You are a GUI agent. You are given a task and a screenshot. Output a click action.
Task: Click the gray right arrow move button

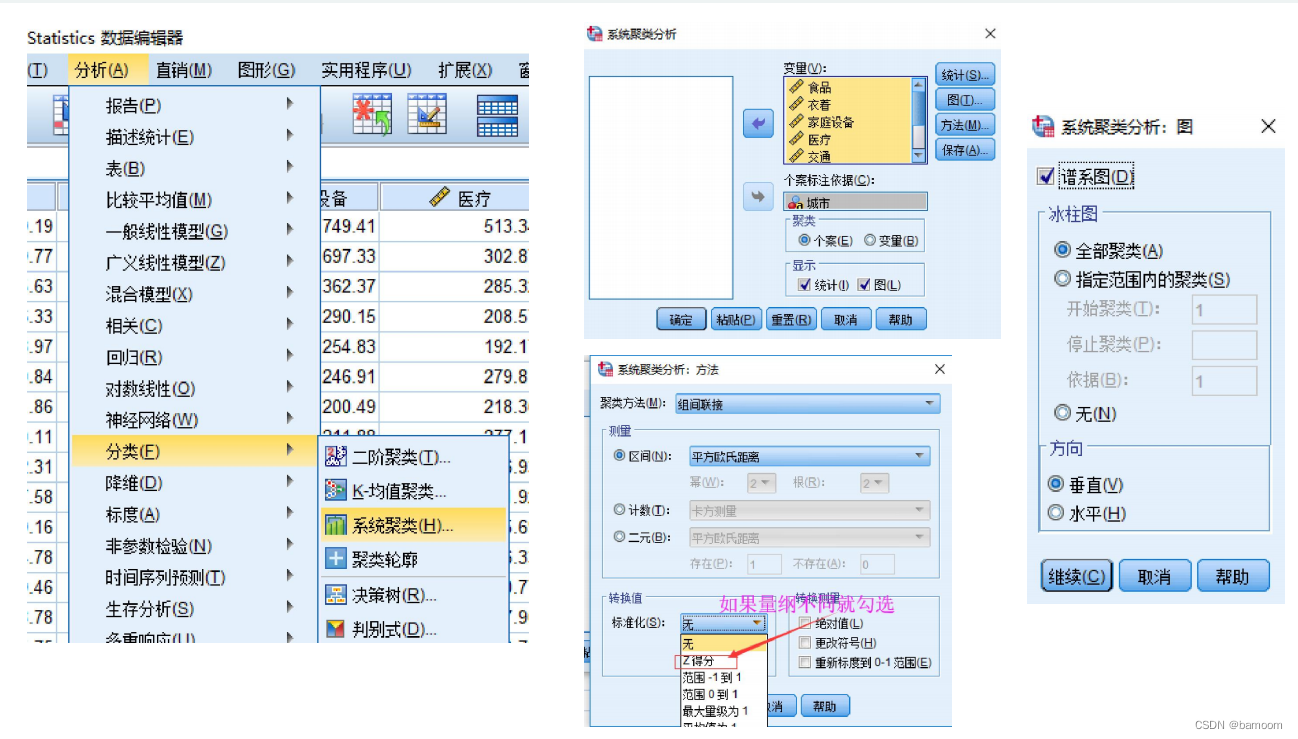click(x=758, y=197)
